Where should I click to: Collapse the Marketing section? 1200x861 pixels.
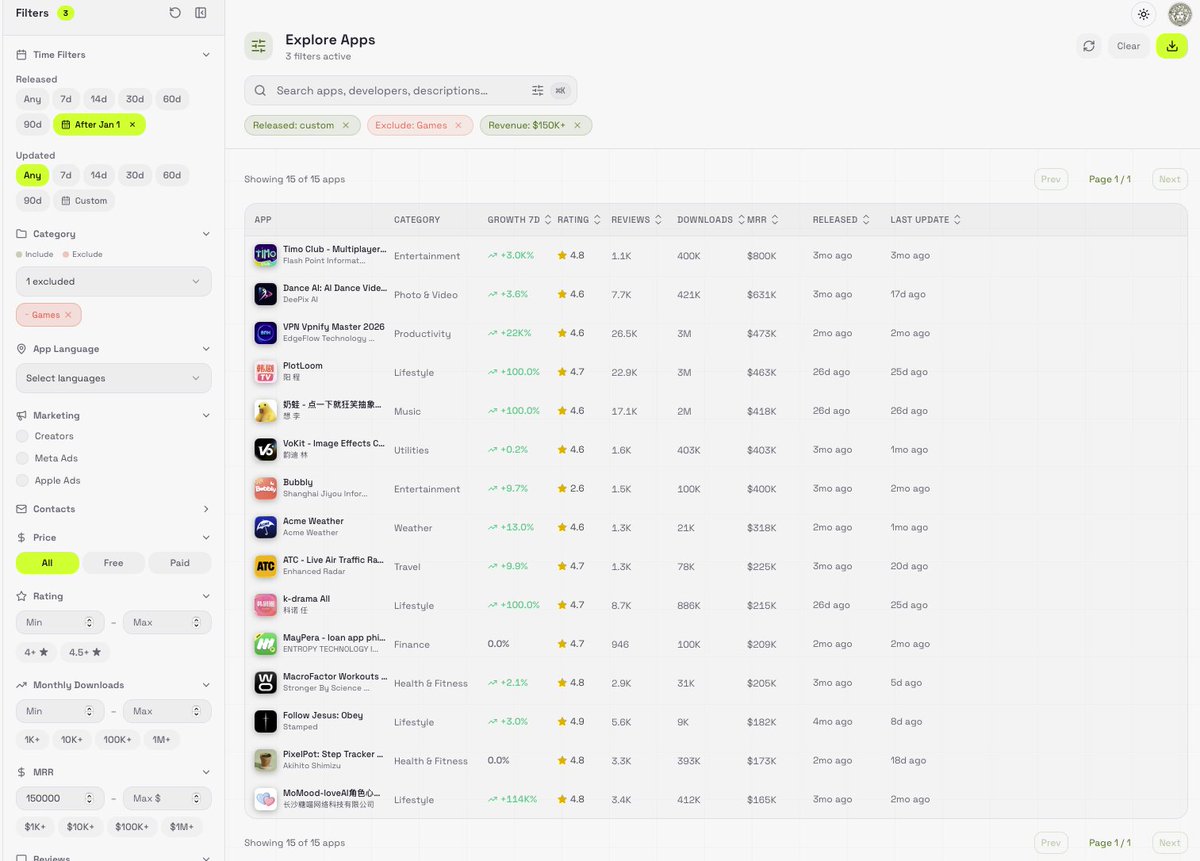[x=206, y=415]
